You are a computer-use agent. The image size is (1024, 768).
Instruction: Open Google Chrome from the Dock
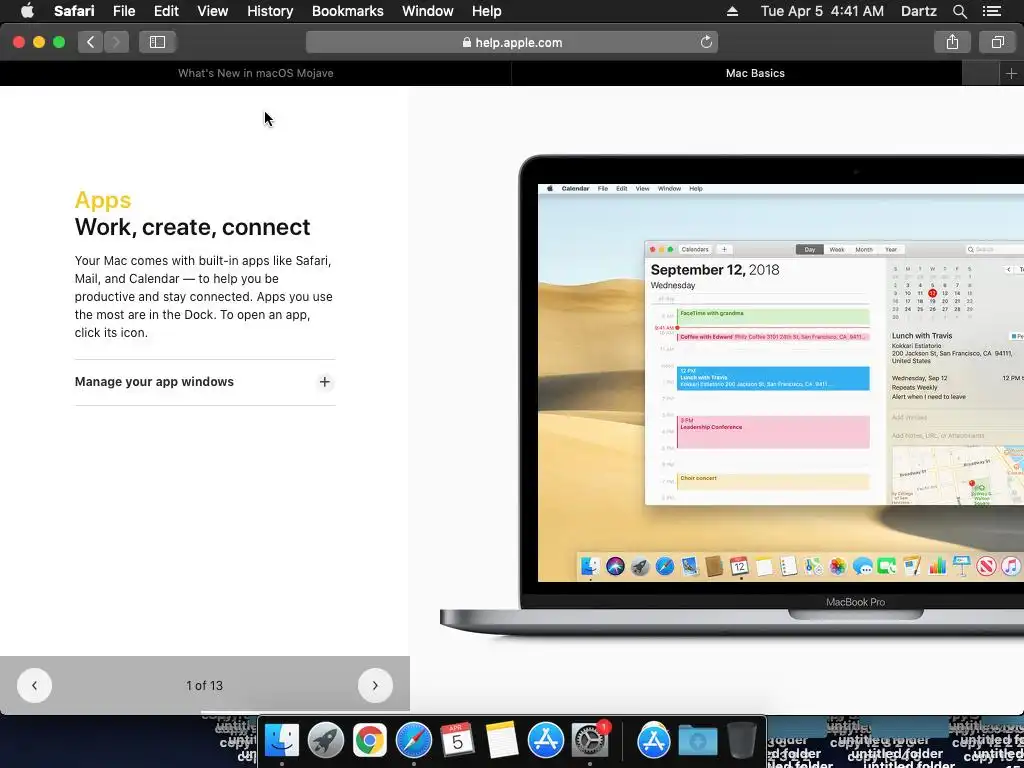point(370,741)
